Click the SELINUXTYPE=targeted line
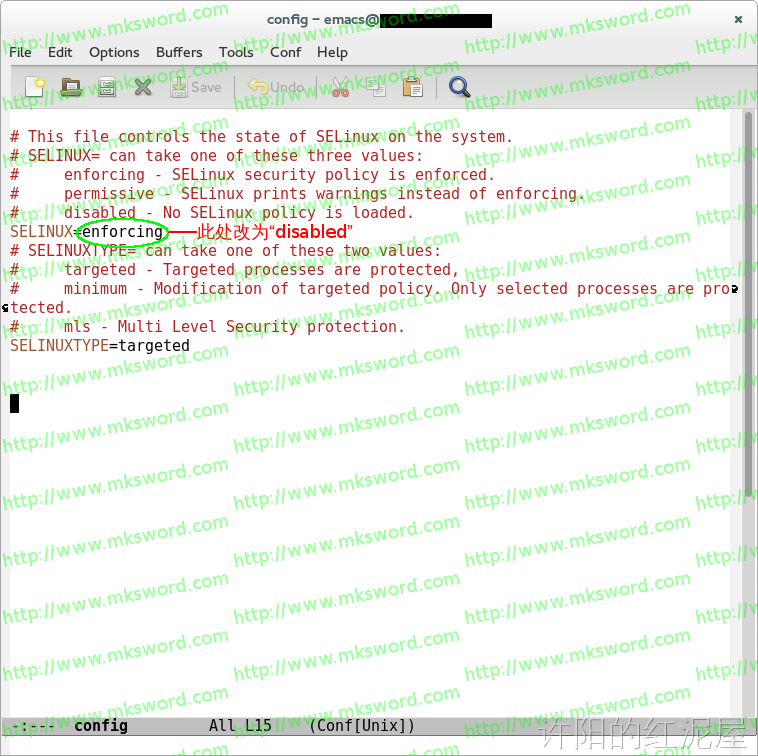Image resolution: width=758 pixels, height=756 pixels. click(100, 346)
